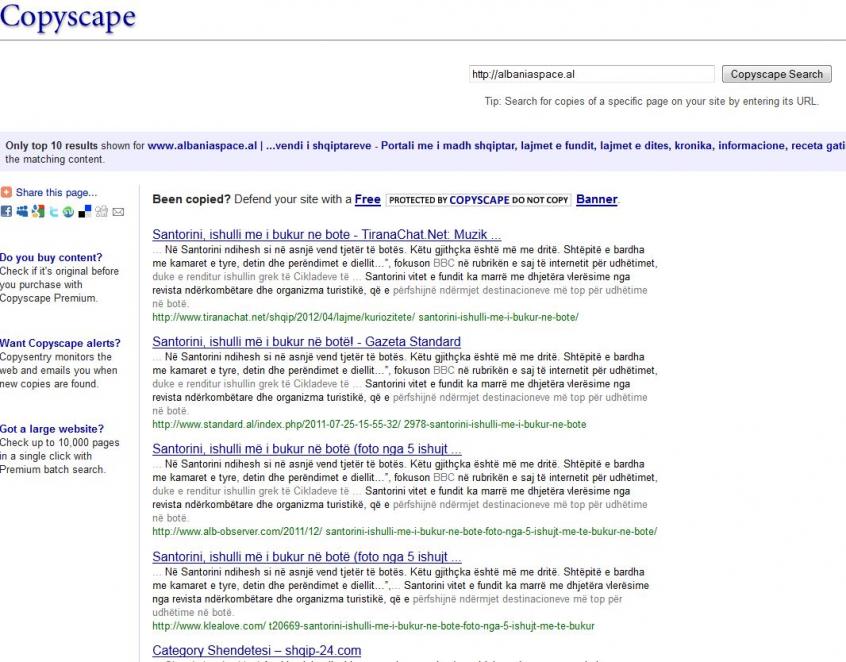This screenshot has height=662, width=846.
Task: Click 'Premium batch search.' sidebar text
Action: pos(53,469)
